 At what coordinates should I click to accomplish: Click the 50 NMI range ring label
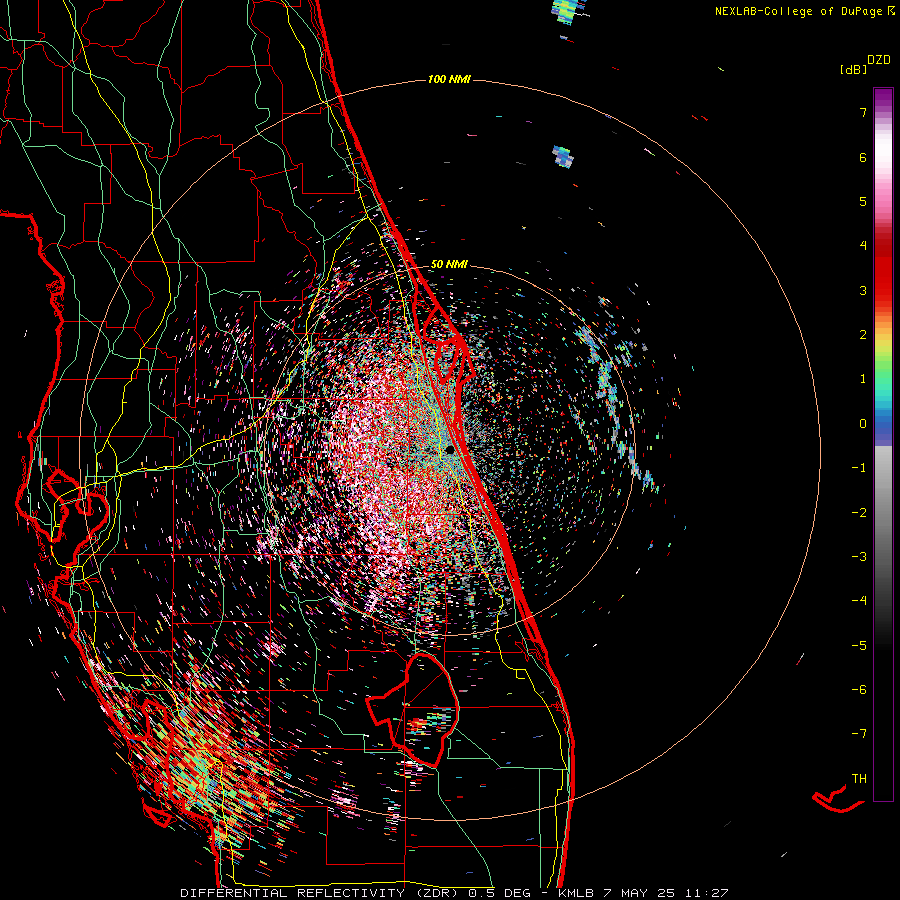[449, 264]
